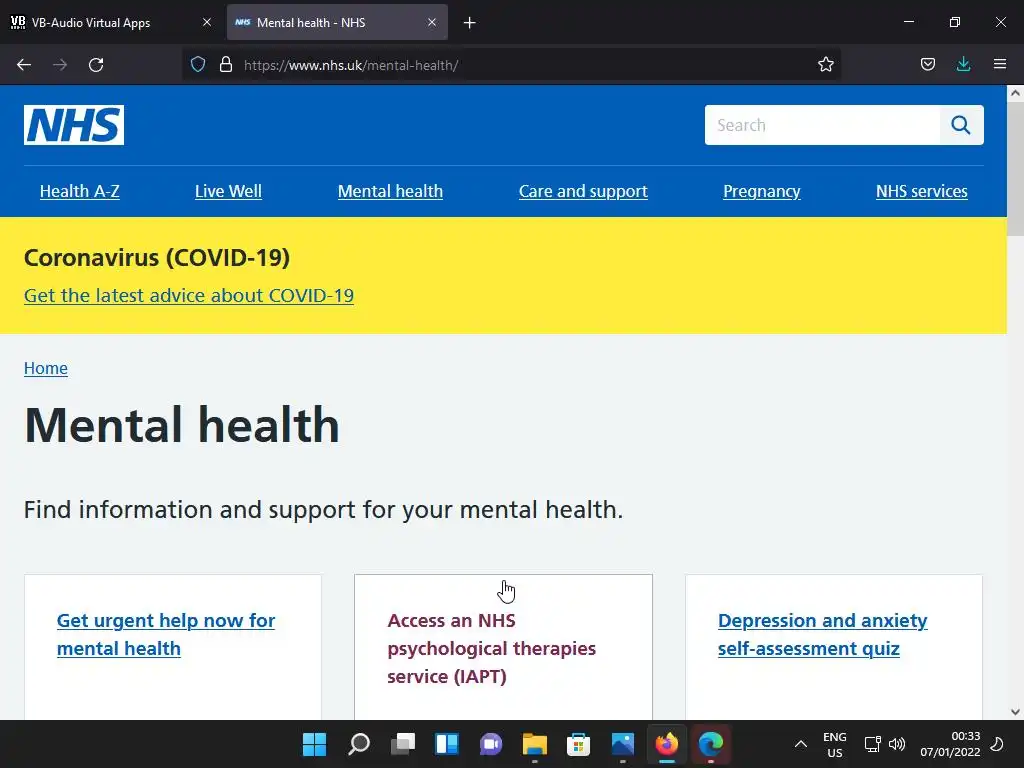This screenshot has height=768, width=1024.
Task: Click the search magnifier button
Action: [x=961, y=125]
